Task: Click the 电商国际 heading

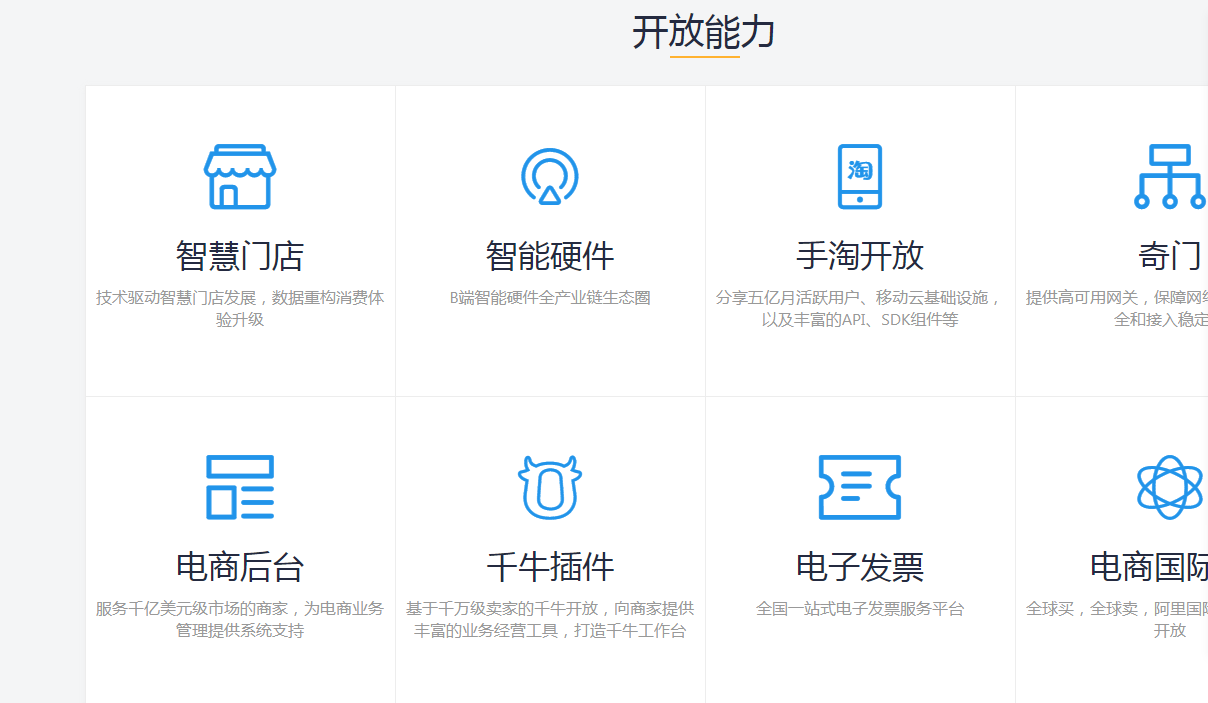Action: (x=1149, y=567)
